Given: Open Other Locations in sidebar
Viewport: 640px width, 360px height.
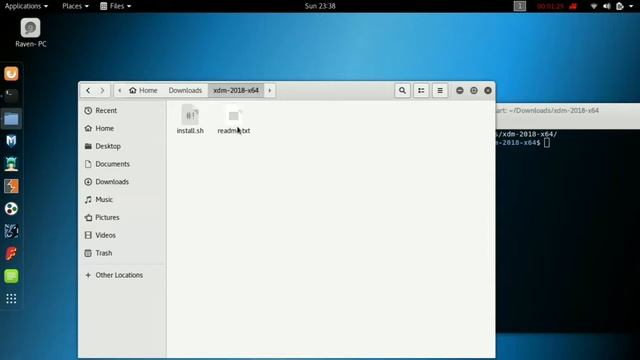Looking at the screenshot, I should 122,275.
